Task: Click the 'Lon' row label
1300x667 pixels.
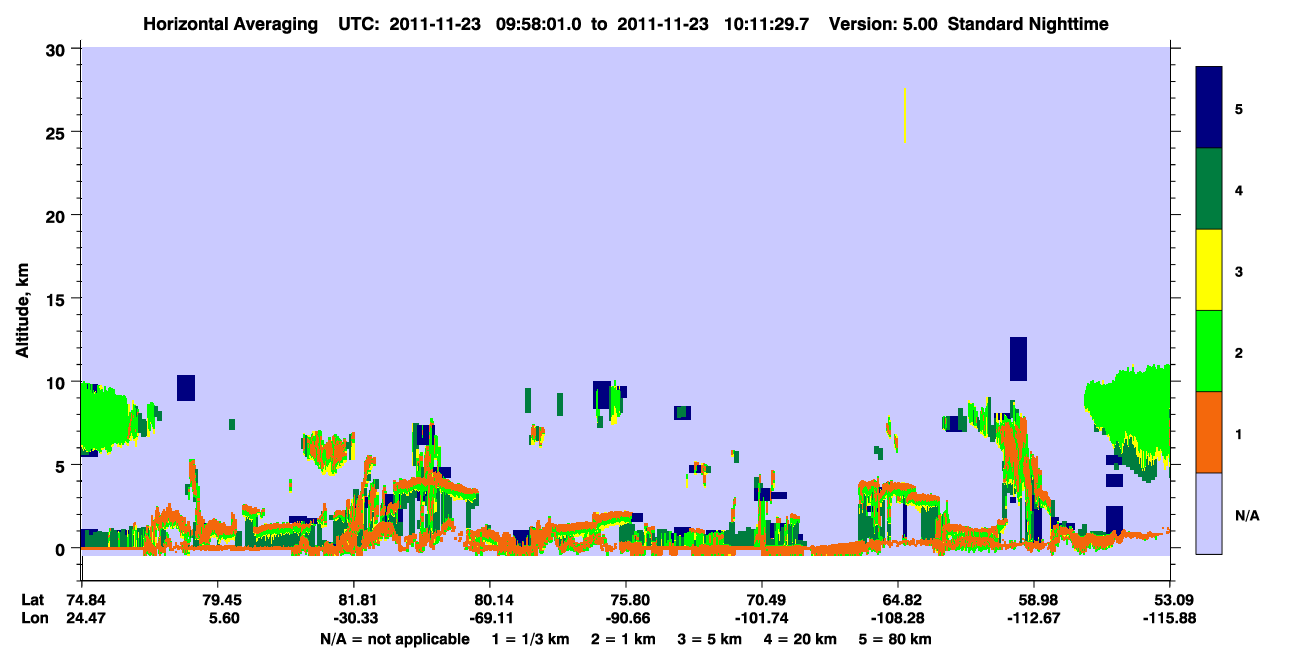Action: click(x=33, y=619)
